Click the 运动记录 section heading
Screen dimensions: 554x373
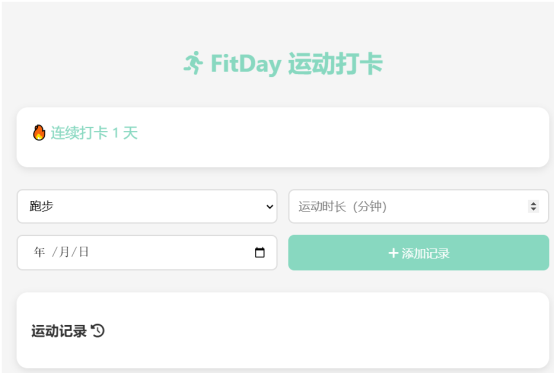click(59, 331)
